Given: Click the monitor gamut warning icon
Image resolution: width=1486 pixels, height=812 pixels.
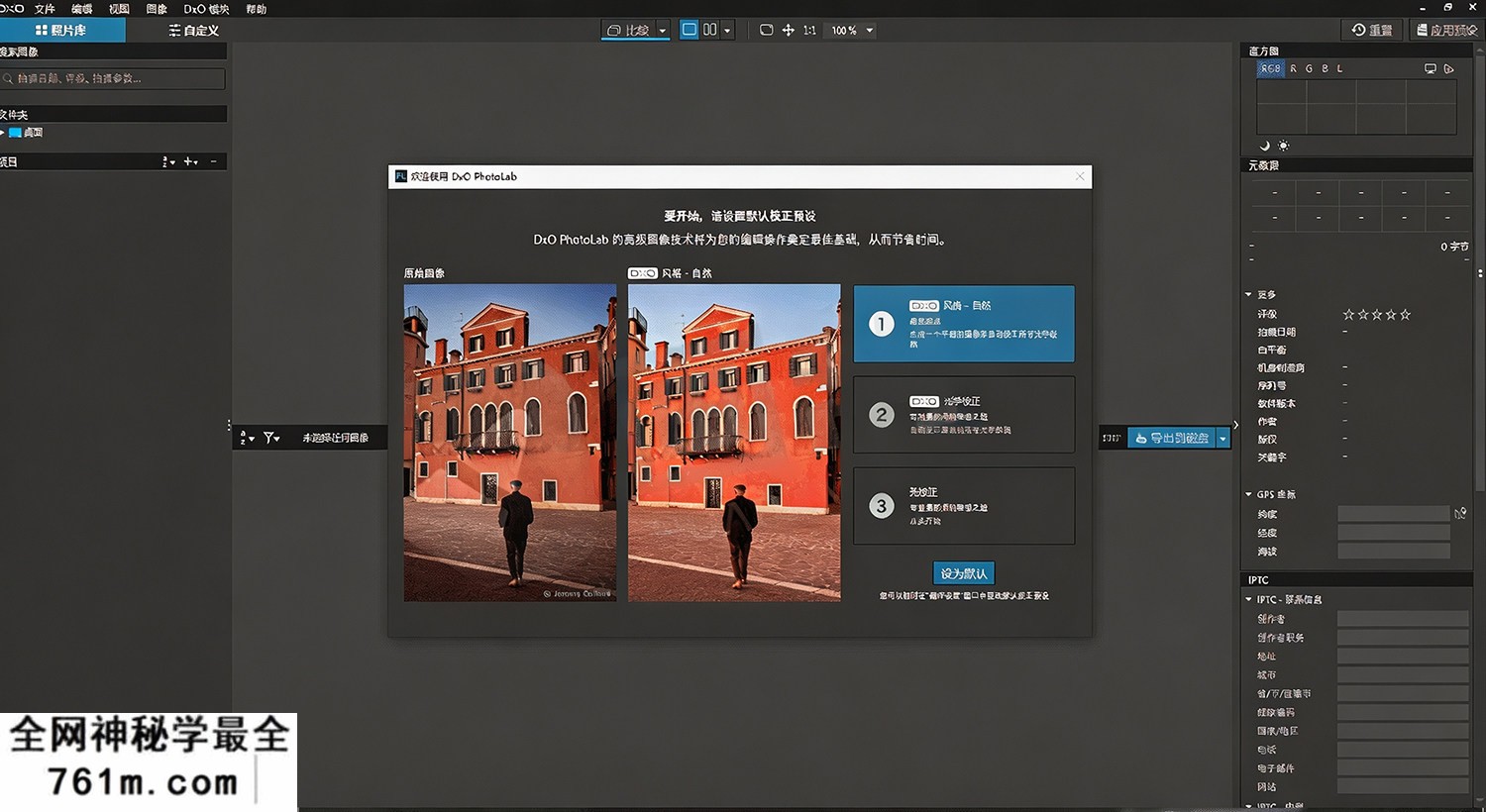Looking at the screenshot, I should click(x=1430, y=68).
